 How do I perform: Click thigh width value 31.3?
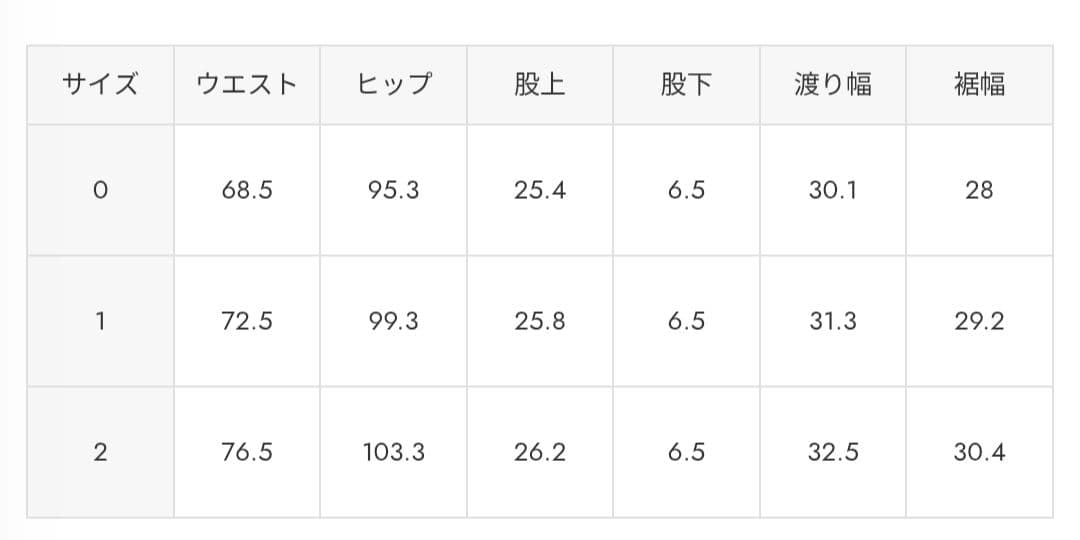[833, 321]
